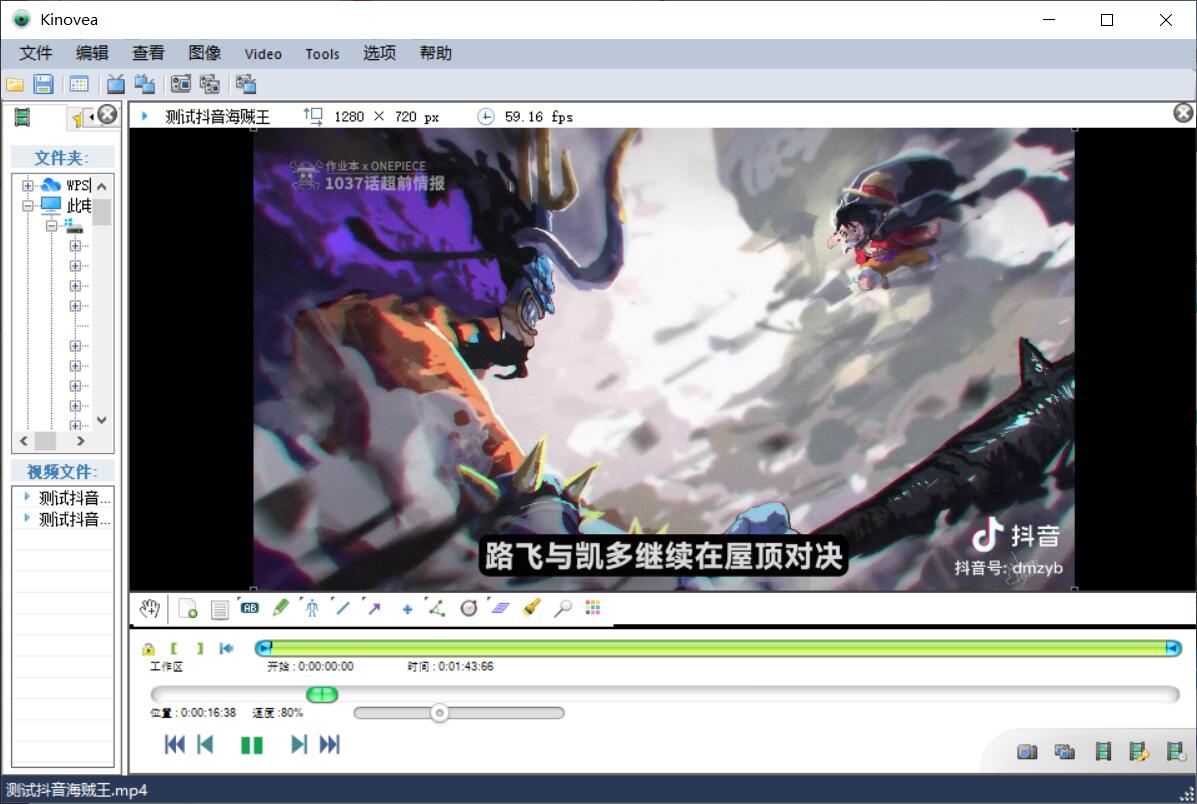
Task: Switch to two playback screens view
Action: [144, 84]
